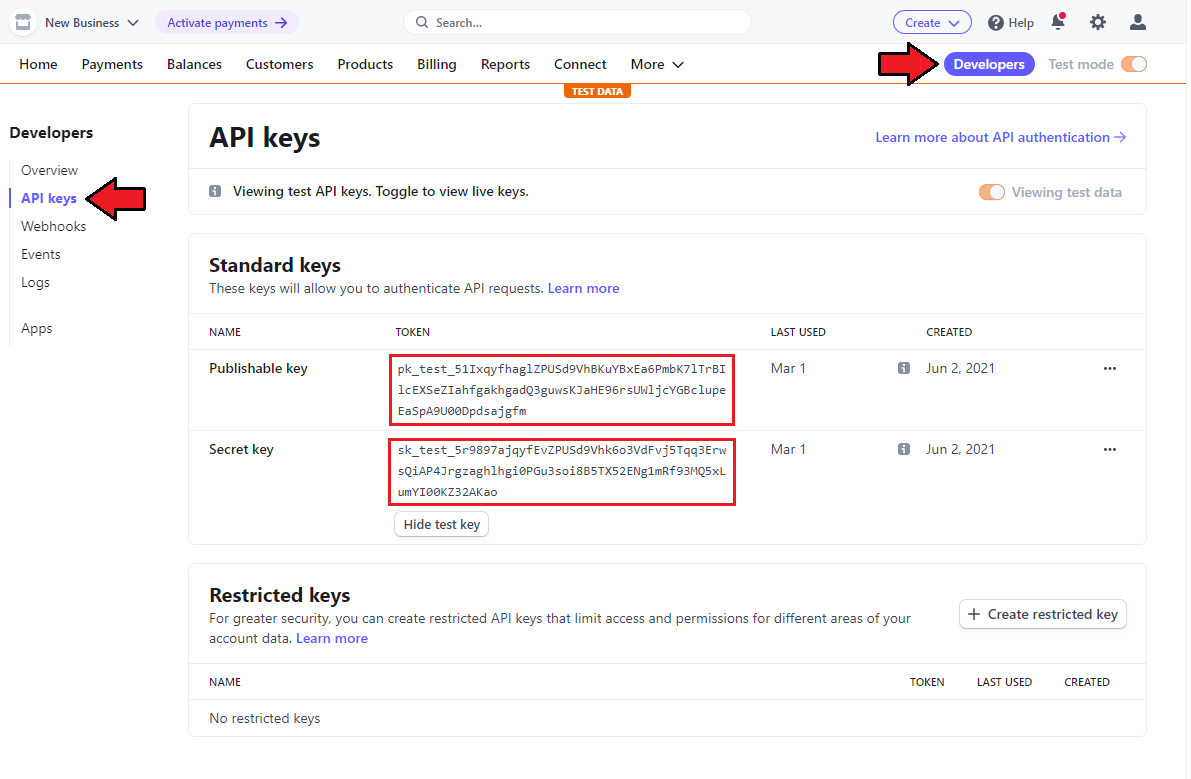Image resolution: width=1191 pixels, height=779 pixels.
Task: Open the Reports tab
Action: pos(507,65)
